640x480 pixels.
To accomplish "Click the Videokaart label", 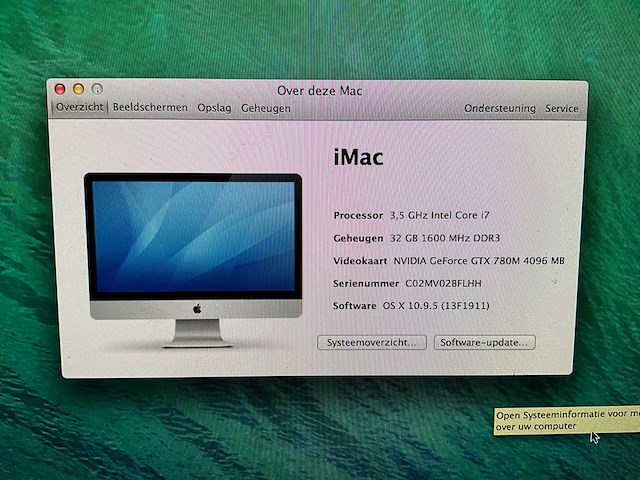I will point(360,261).
